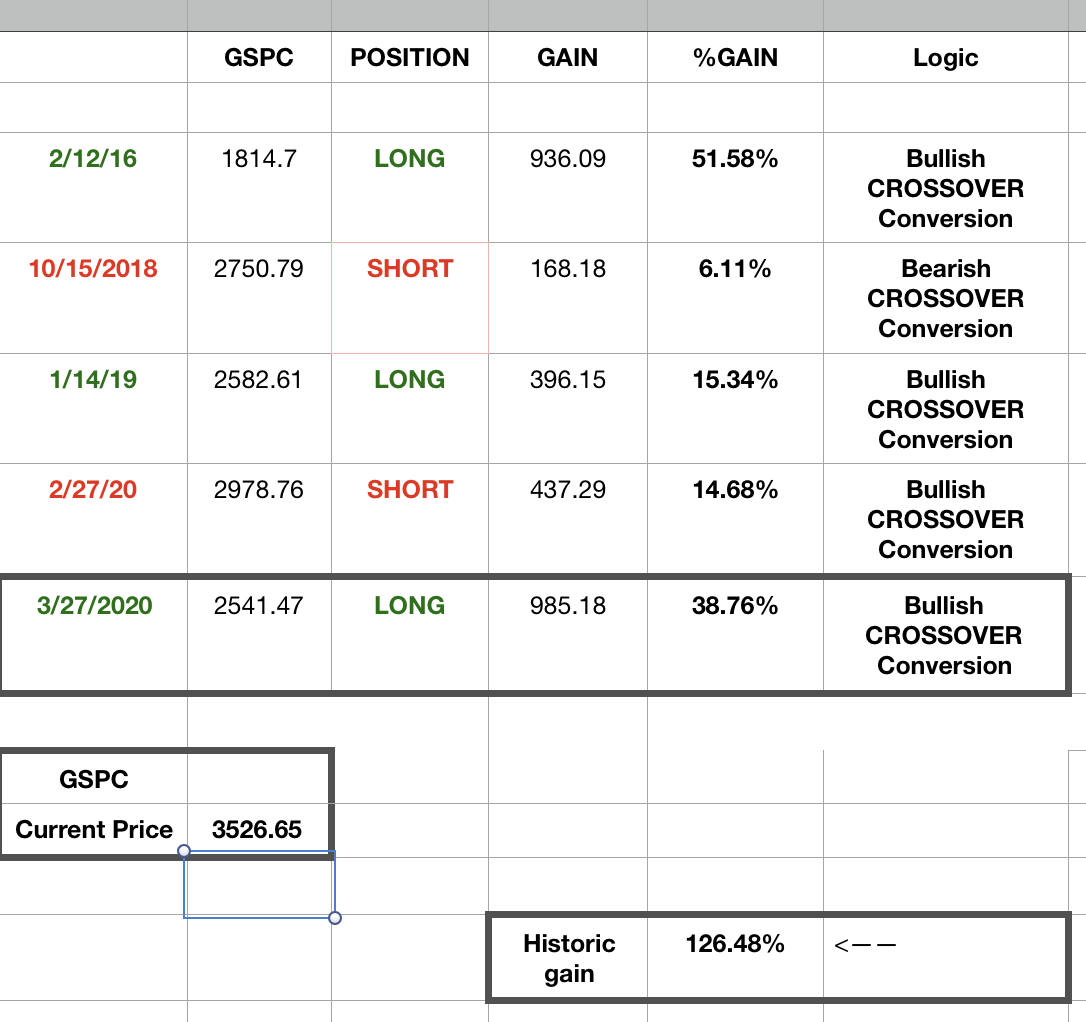Select the POSITION header cell
Screen dimensions: 1086x1022
click(x=409, y=58)
